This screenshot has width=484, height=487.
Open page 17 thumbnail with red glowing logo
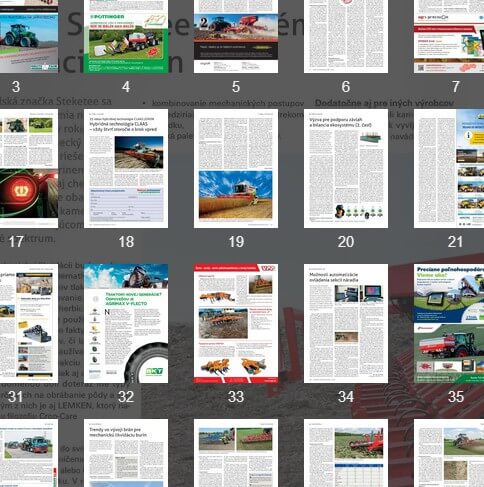(29, 169)
